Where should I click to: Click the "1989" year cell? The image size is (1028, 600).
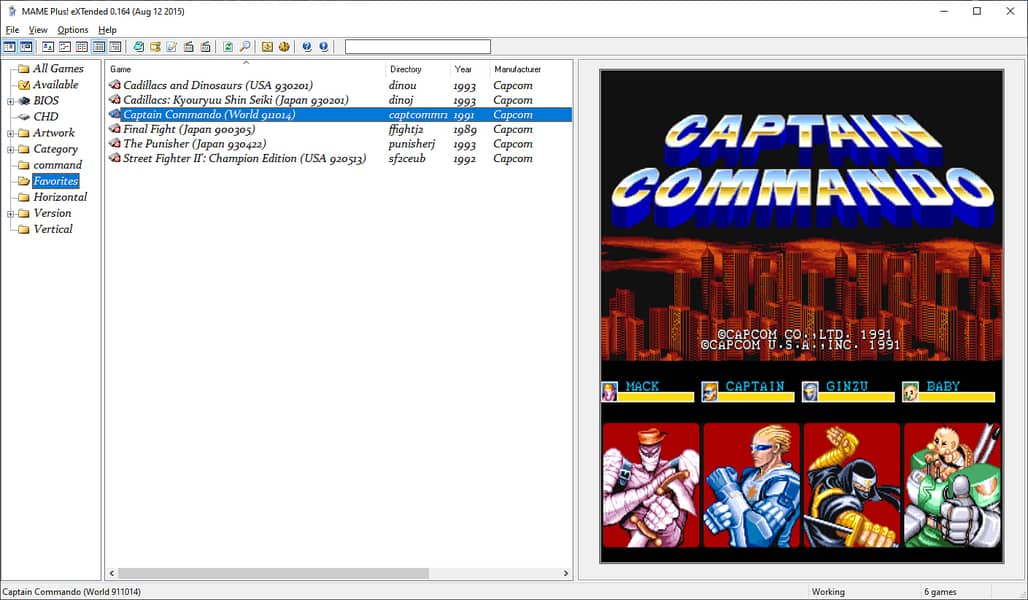tap(465, 129)
